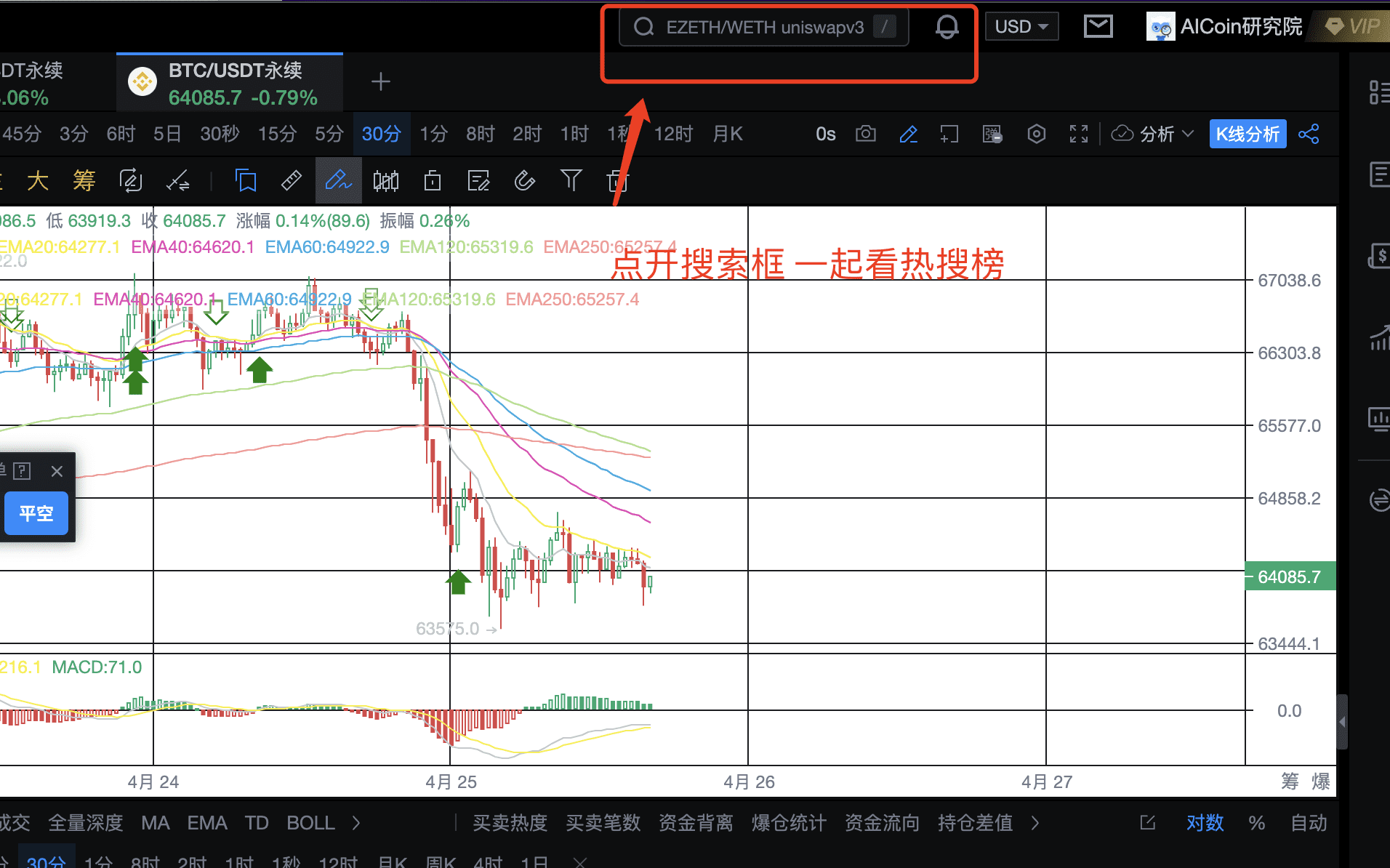Viewport: 1390px width, 868px height.
Task: Open the filter funnel icon
Action: coord(571,180)
